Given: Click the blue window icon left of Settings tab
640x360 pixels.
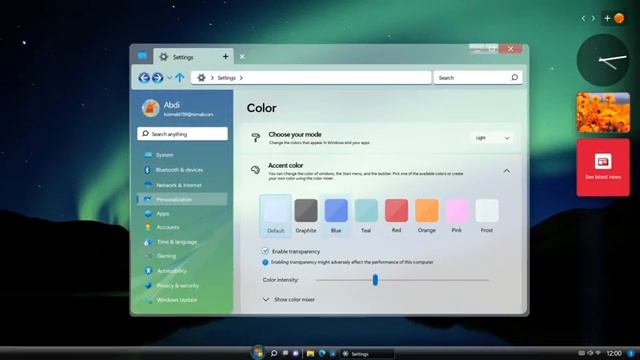Looking at the screenshot, I should click(142, 56).
